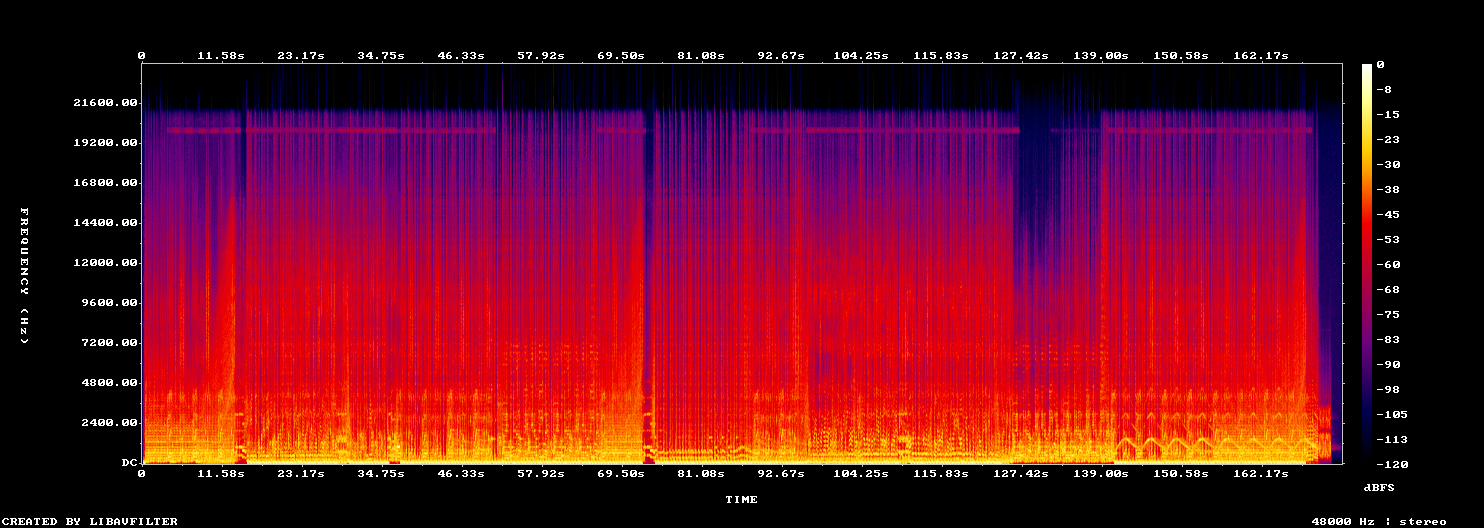Click the 2400.00 frequency tick label

tap(110, 423)
